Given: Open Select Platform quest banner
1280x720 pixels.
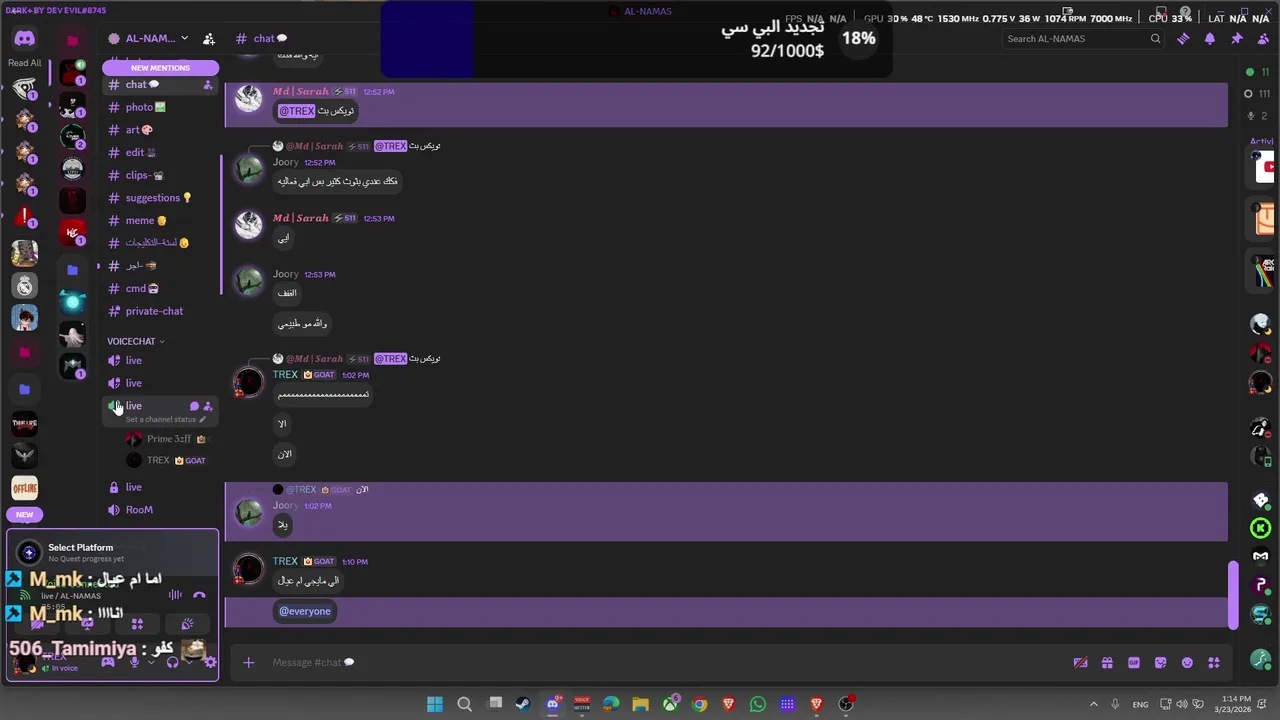Looking at the screenshot, I should pyautogui.click(x=112, y=552).
